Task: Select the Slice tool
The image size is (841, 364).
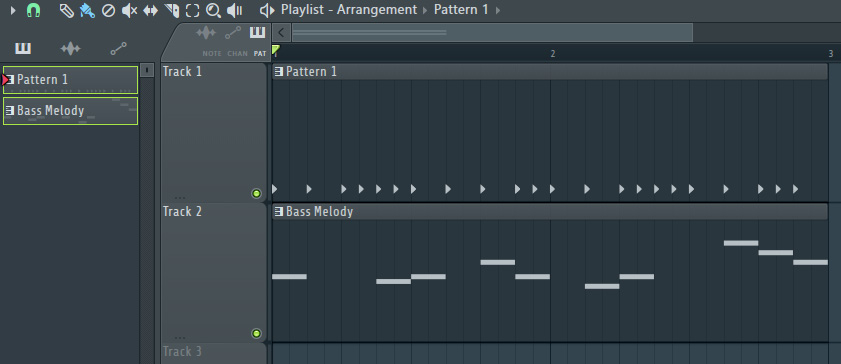Action: coord(172,10)
